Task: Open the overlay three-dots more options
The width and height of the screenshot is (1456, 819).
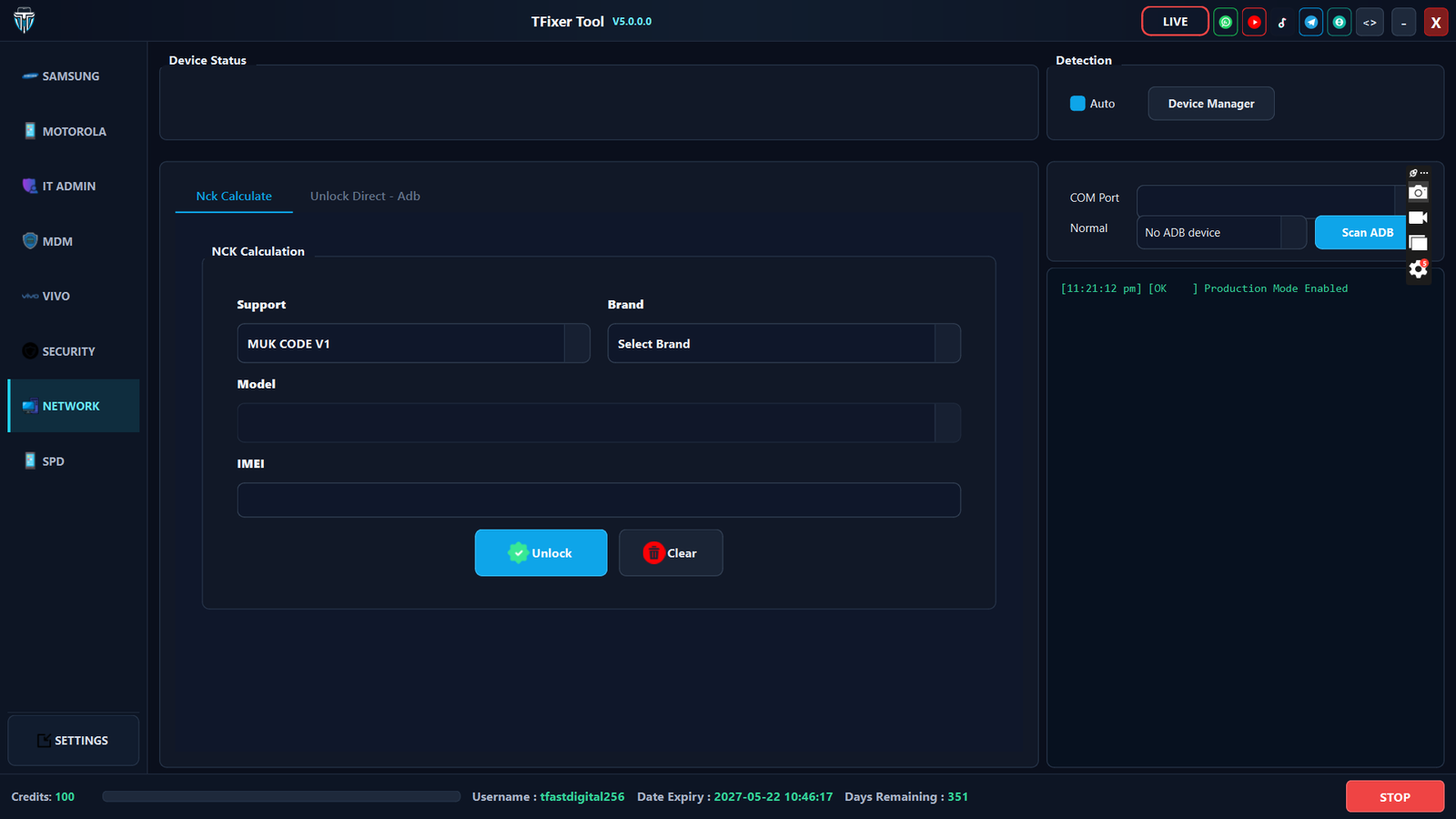Action: (x=1424, y=173)
